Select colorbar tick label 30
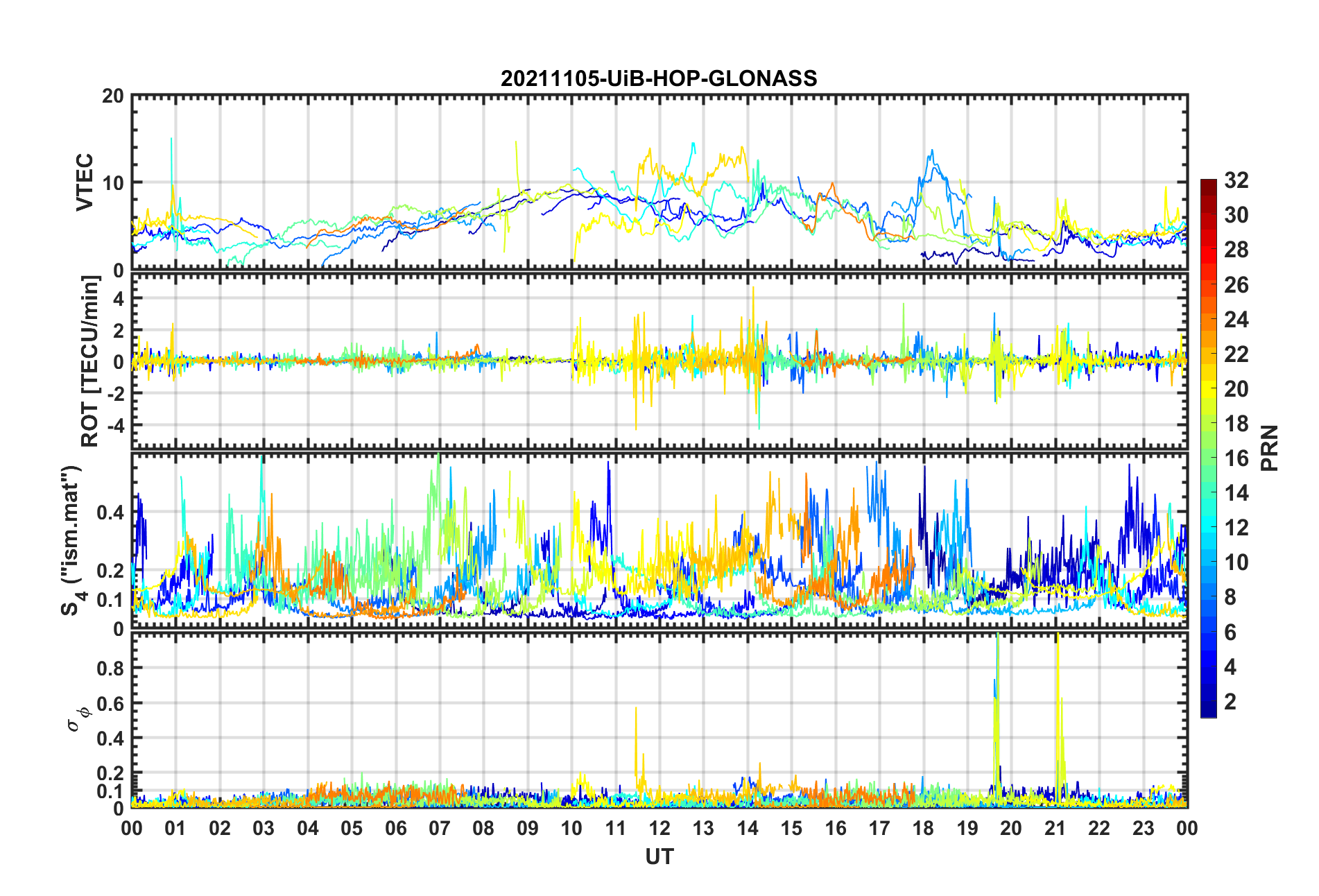This screenshot has width=1319, height=896. click(x=1236, y=215)
